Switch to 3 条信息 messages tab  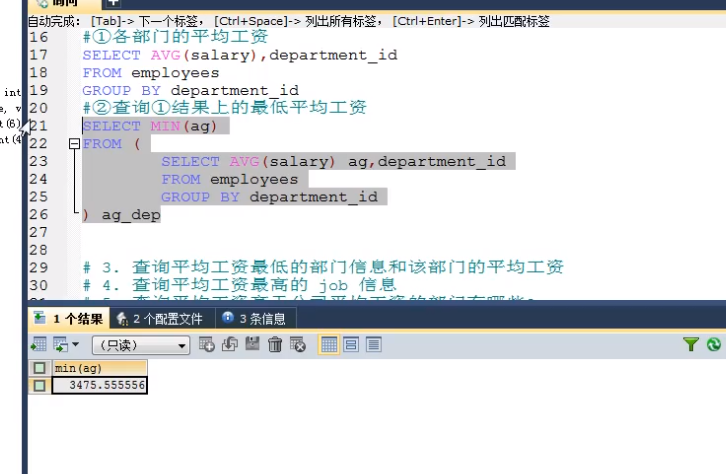pyautogui.click(x=254, y=318)
